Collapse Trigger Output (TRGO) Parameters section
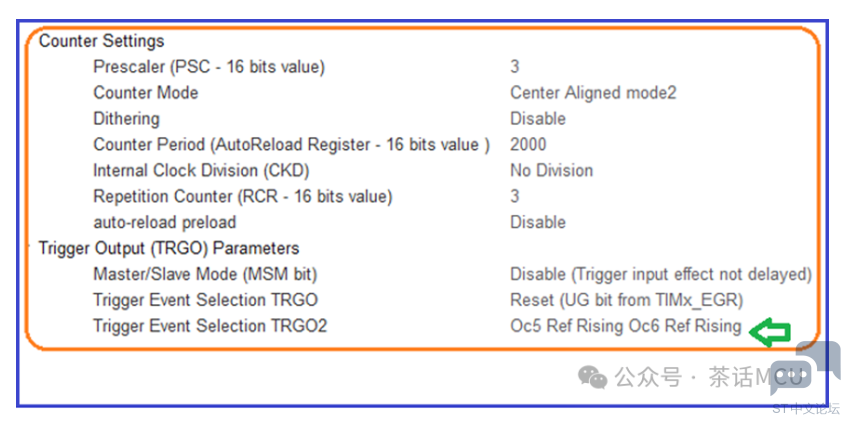The width and height of the screenshot is (849, 424). point(169,249)
